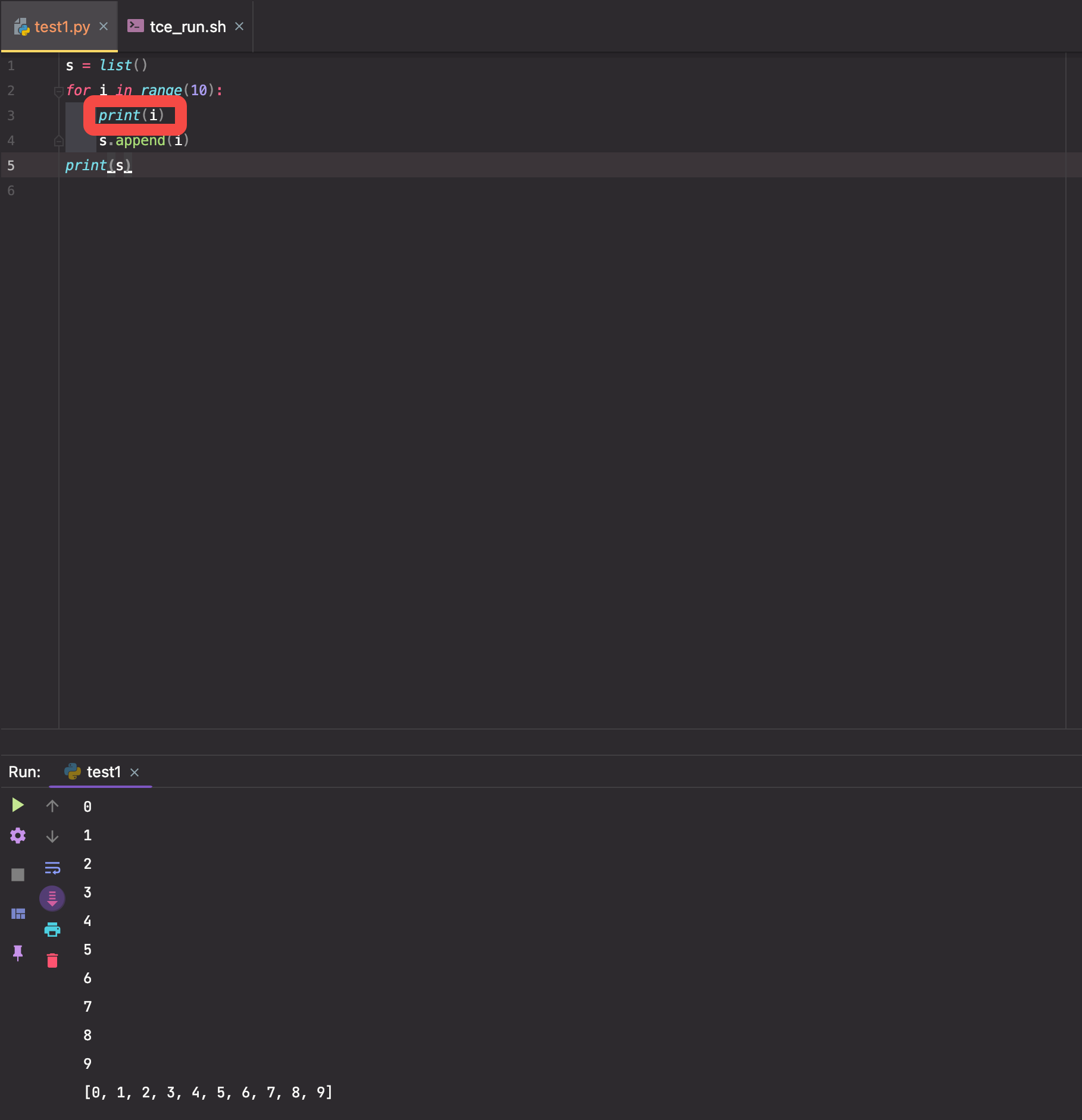Open run configuration settings gear icon
The height and width of the screenshot is (1120, 1082).
click(x=18, y=836)
